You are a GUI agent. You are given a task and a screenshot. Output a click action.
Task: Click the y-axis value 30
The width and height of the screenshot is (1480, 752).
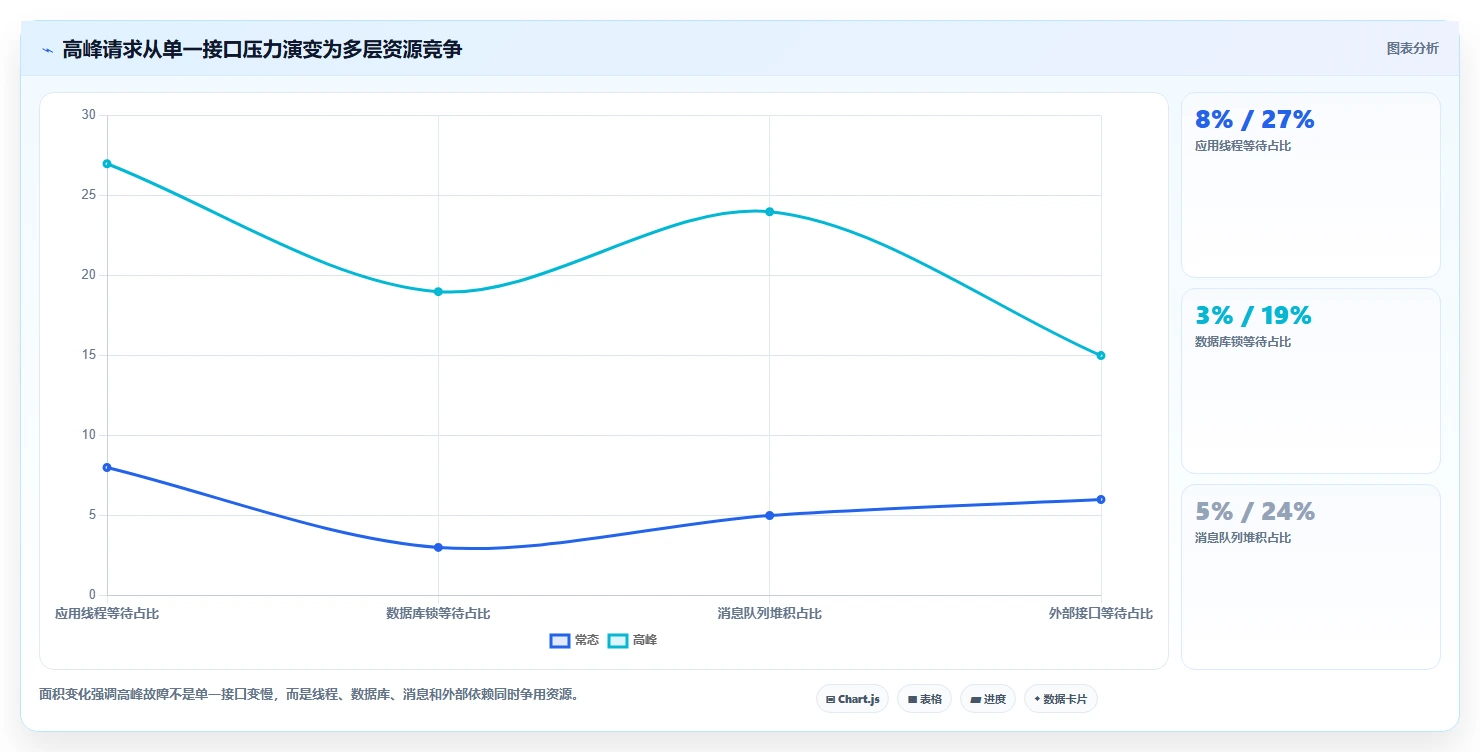point(88,115)
